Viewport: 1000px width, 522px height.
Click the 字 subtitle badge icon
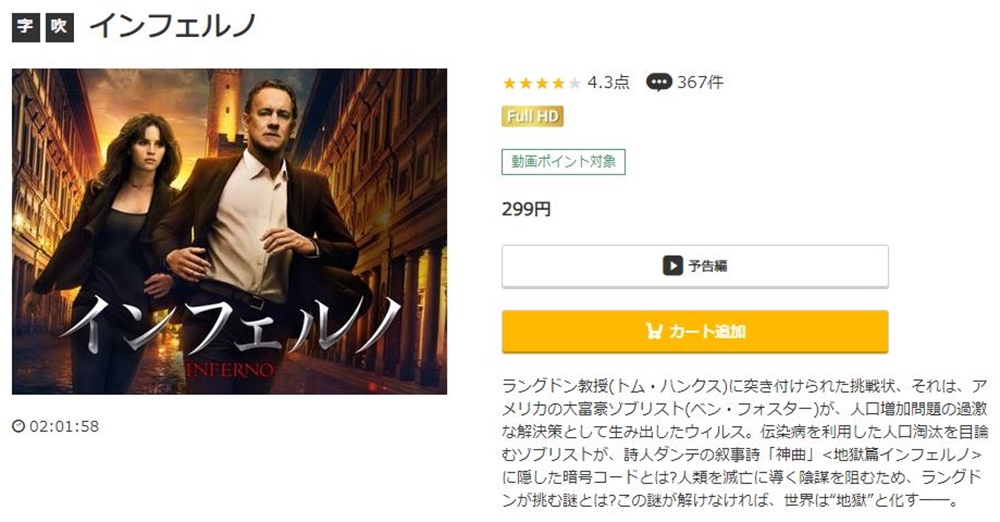26,27
